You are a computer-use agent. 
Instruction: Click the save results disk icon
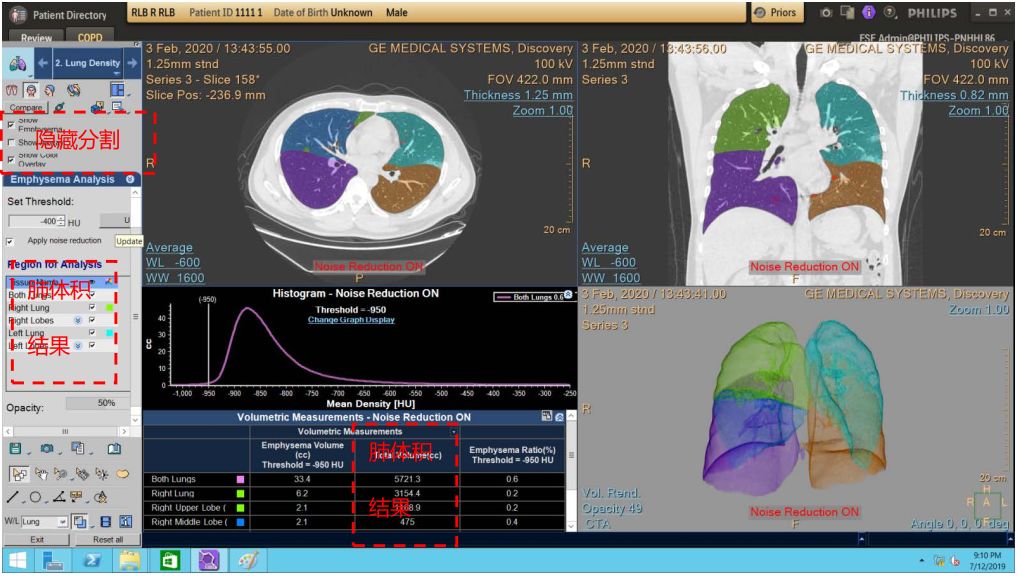[14, 449]
